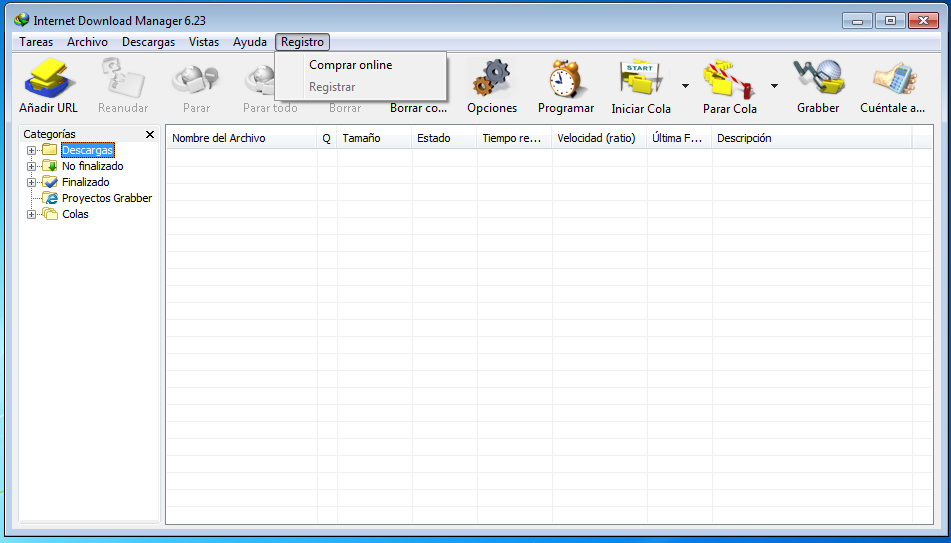
Task: Select Descargas category in tree
Action: (x=87, y=150)
